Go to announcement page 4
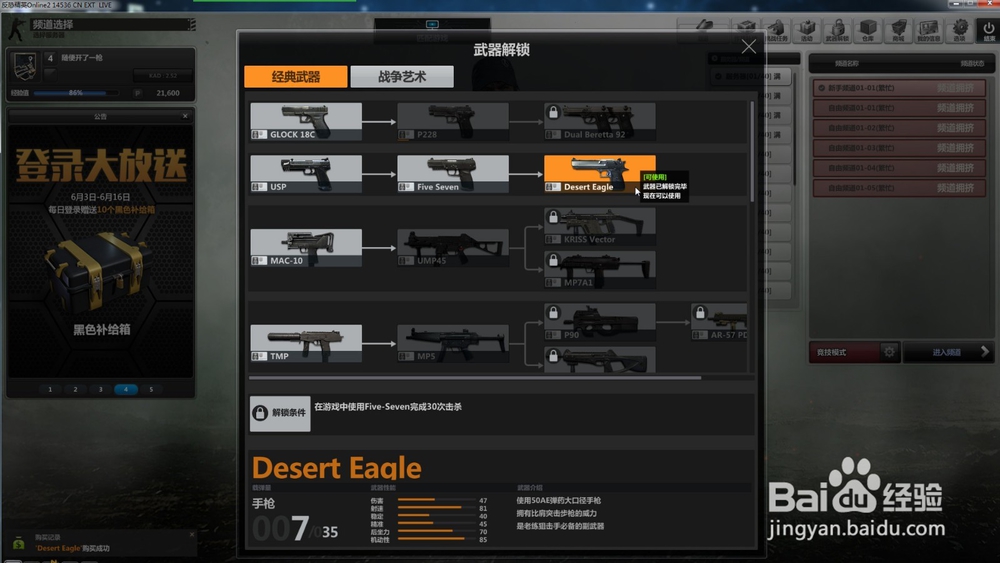This screenshot has width=1000, height=563. [x=126, y=389]
